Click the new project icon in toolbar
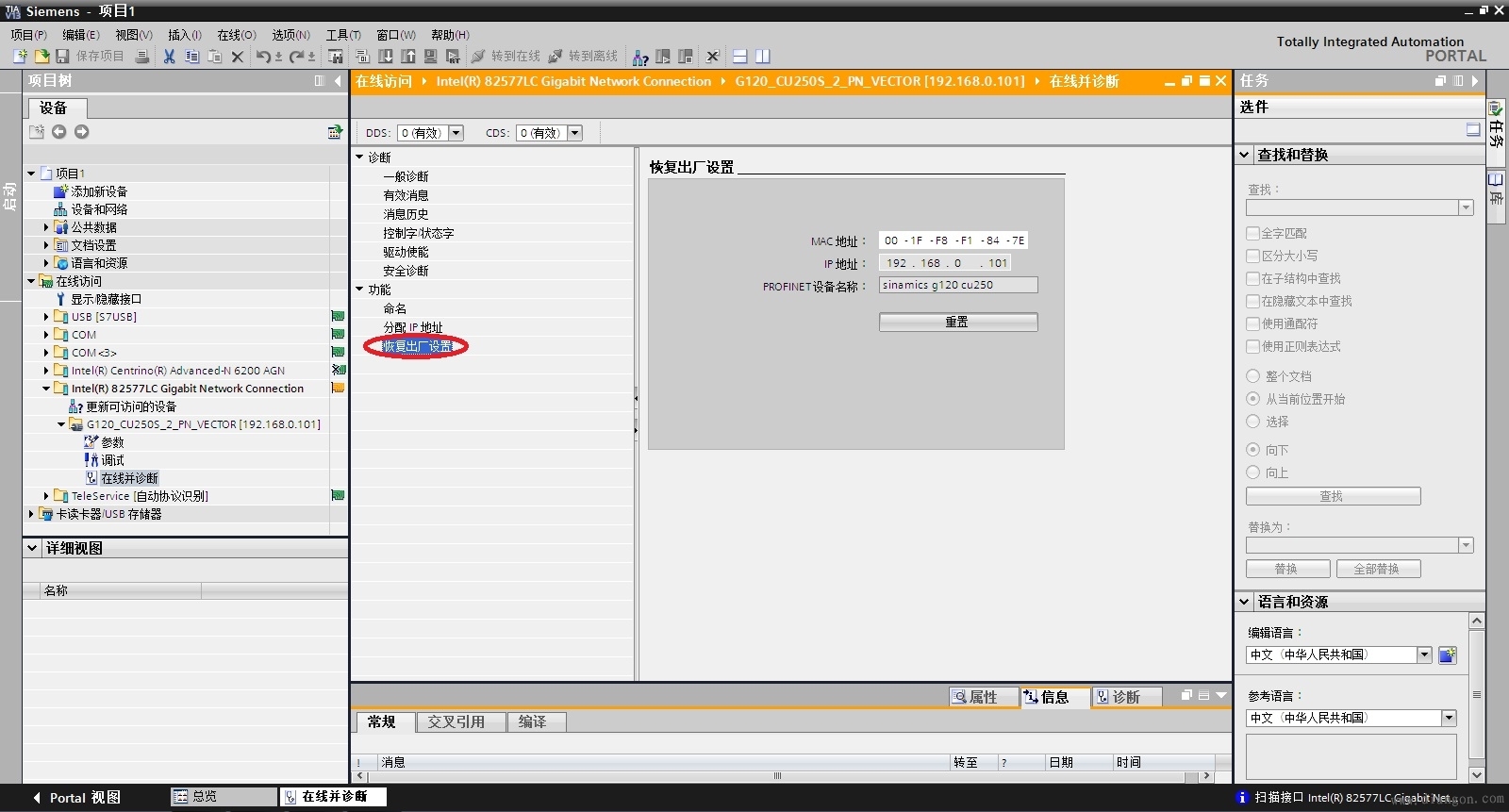 point(20,57)
